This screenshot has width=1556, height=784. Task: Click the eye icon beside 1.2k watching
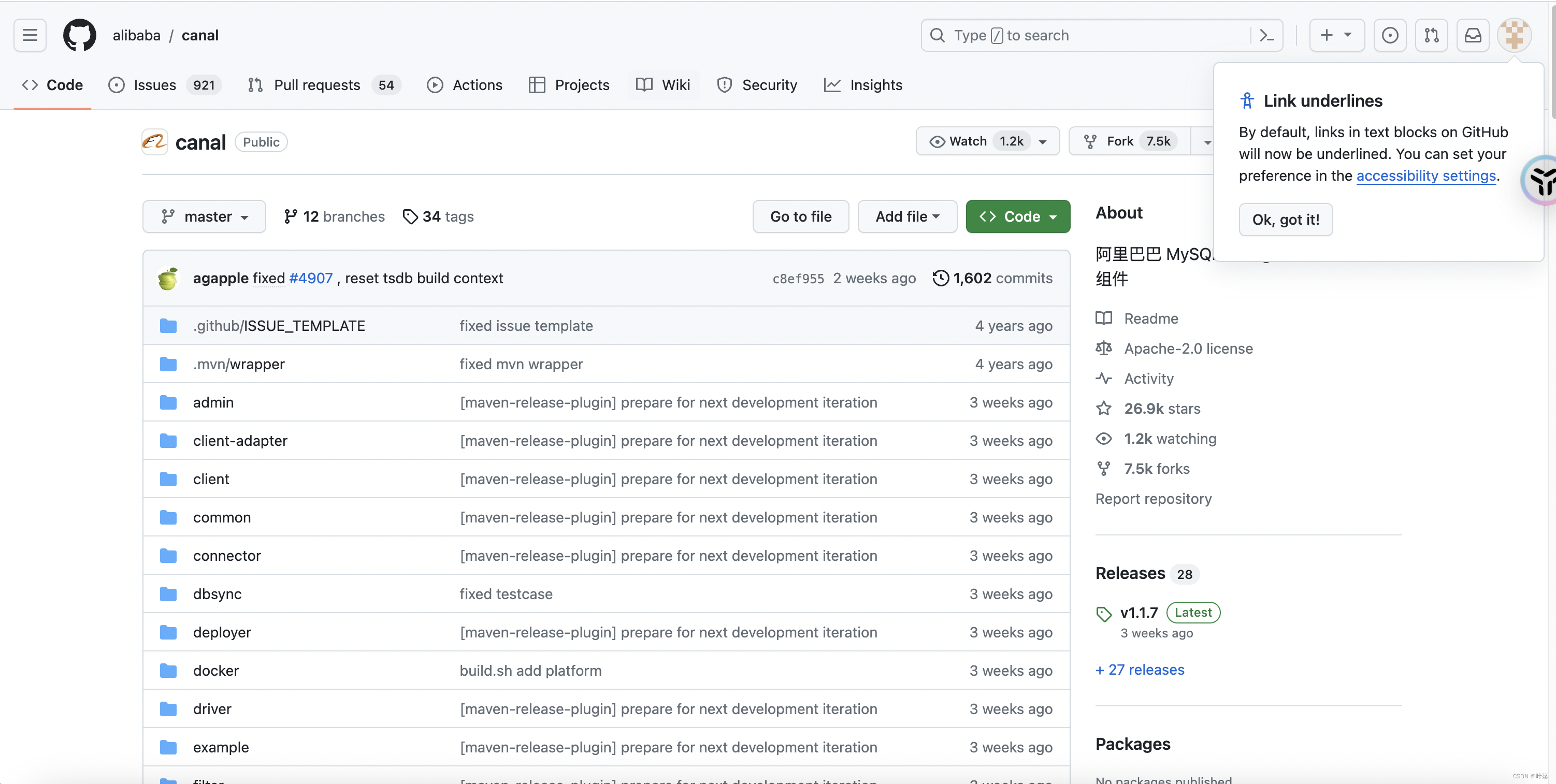point(1104,439)
